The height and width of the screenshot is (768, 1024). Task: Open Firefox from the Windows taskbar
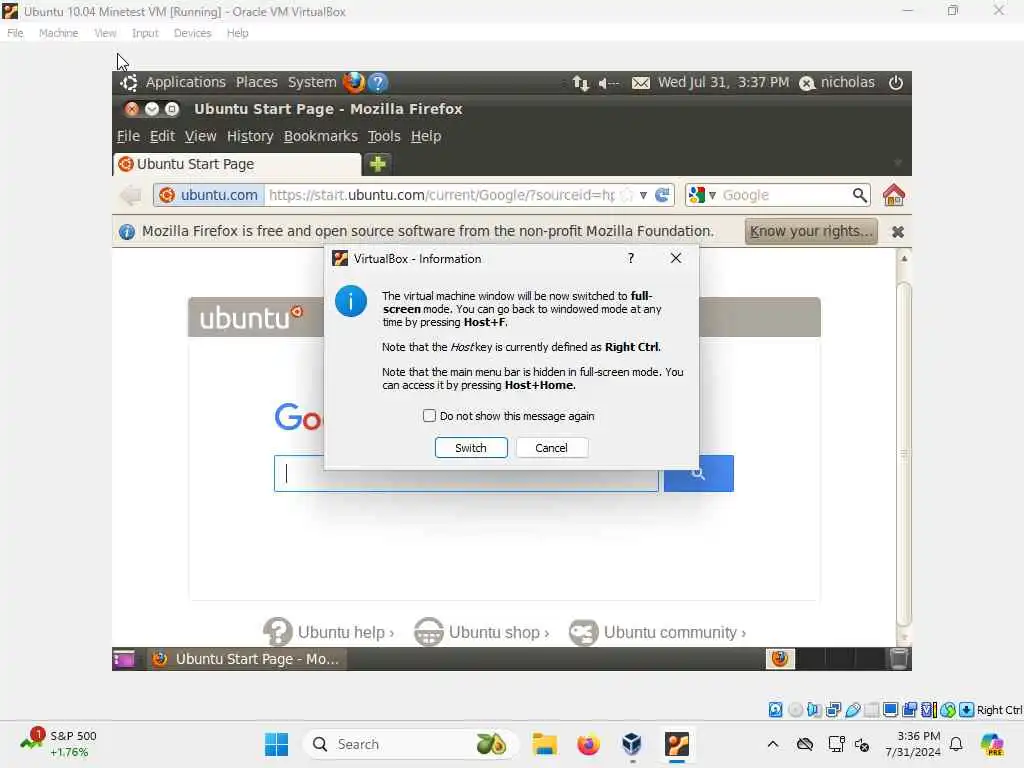pos(588,744)
